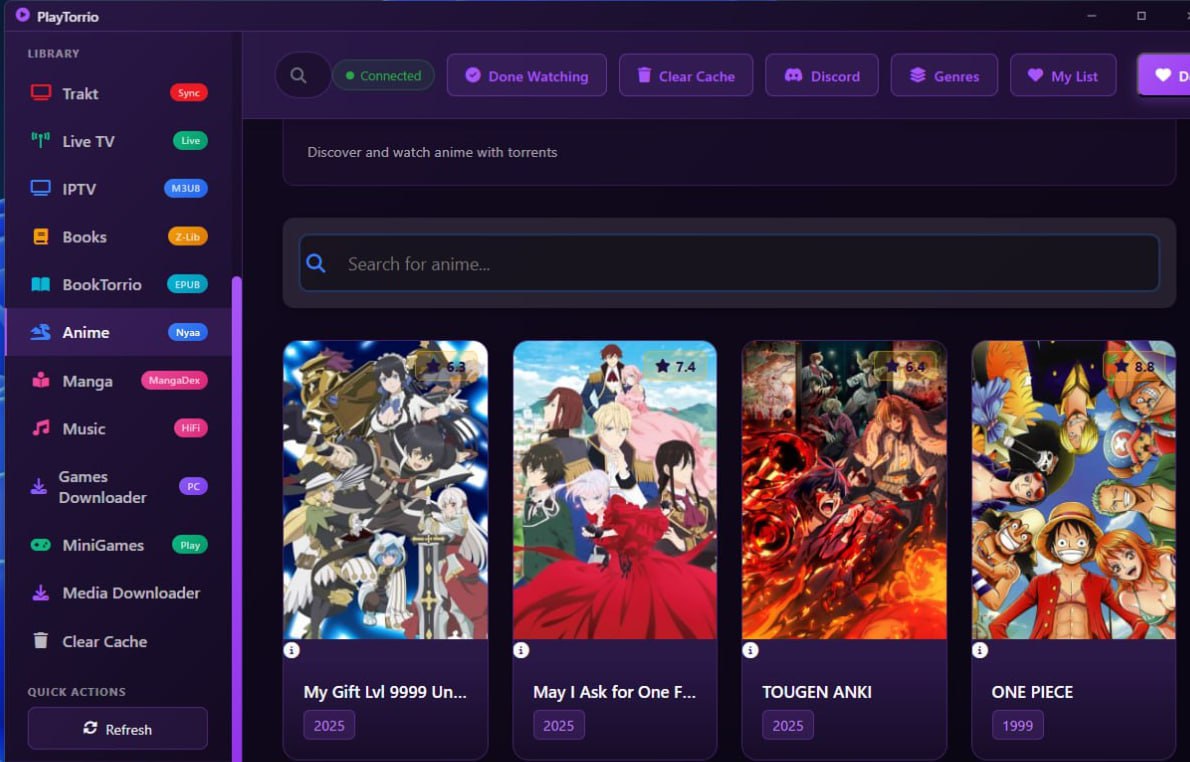Click the magnifier search icon in top bar
Viewport: 1190px width, 762px height.
(299, 75)
